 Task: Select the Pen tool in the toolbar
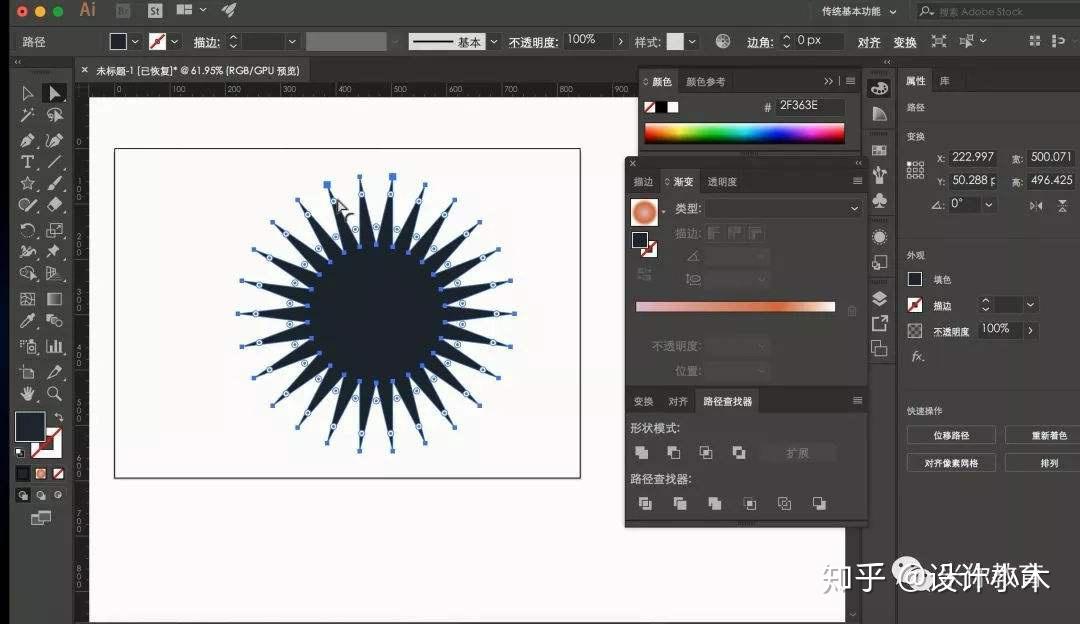[27, 140]
